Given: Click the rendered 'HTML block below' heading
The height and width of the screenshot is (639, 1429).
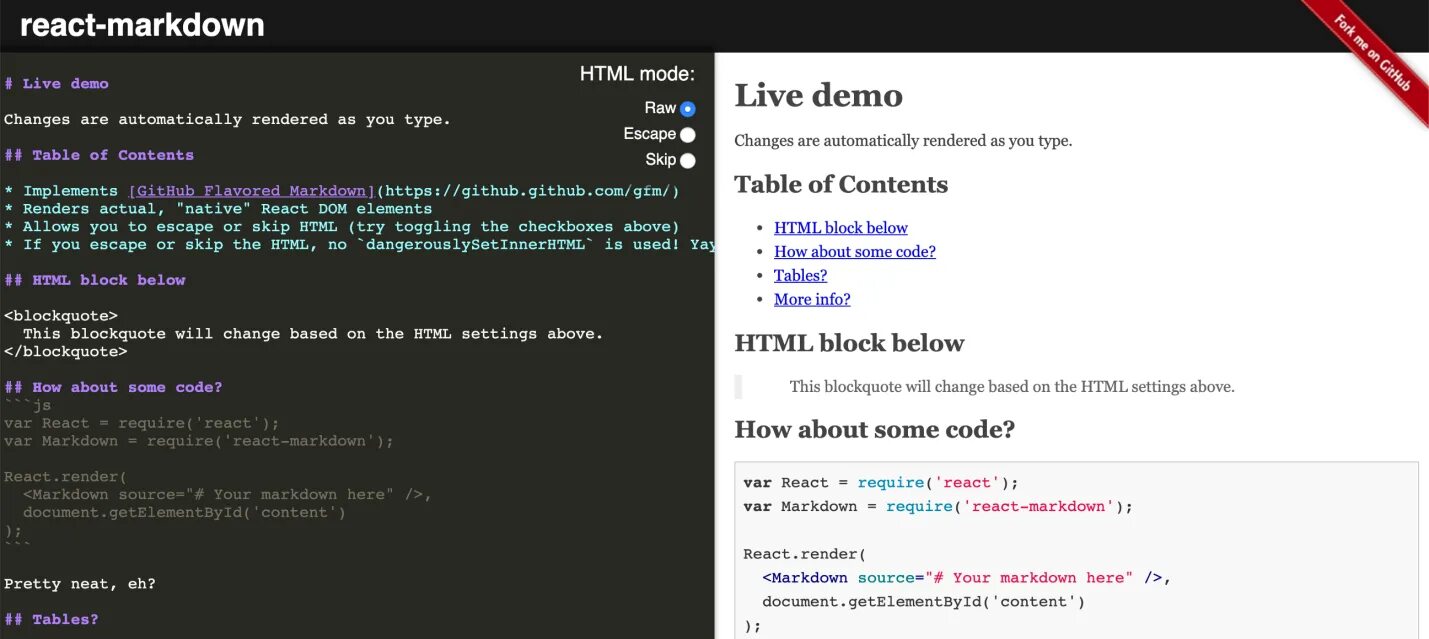Looking at the screenshot, I should click(x=849, y=343).
